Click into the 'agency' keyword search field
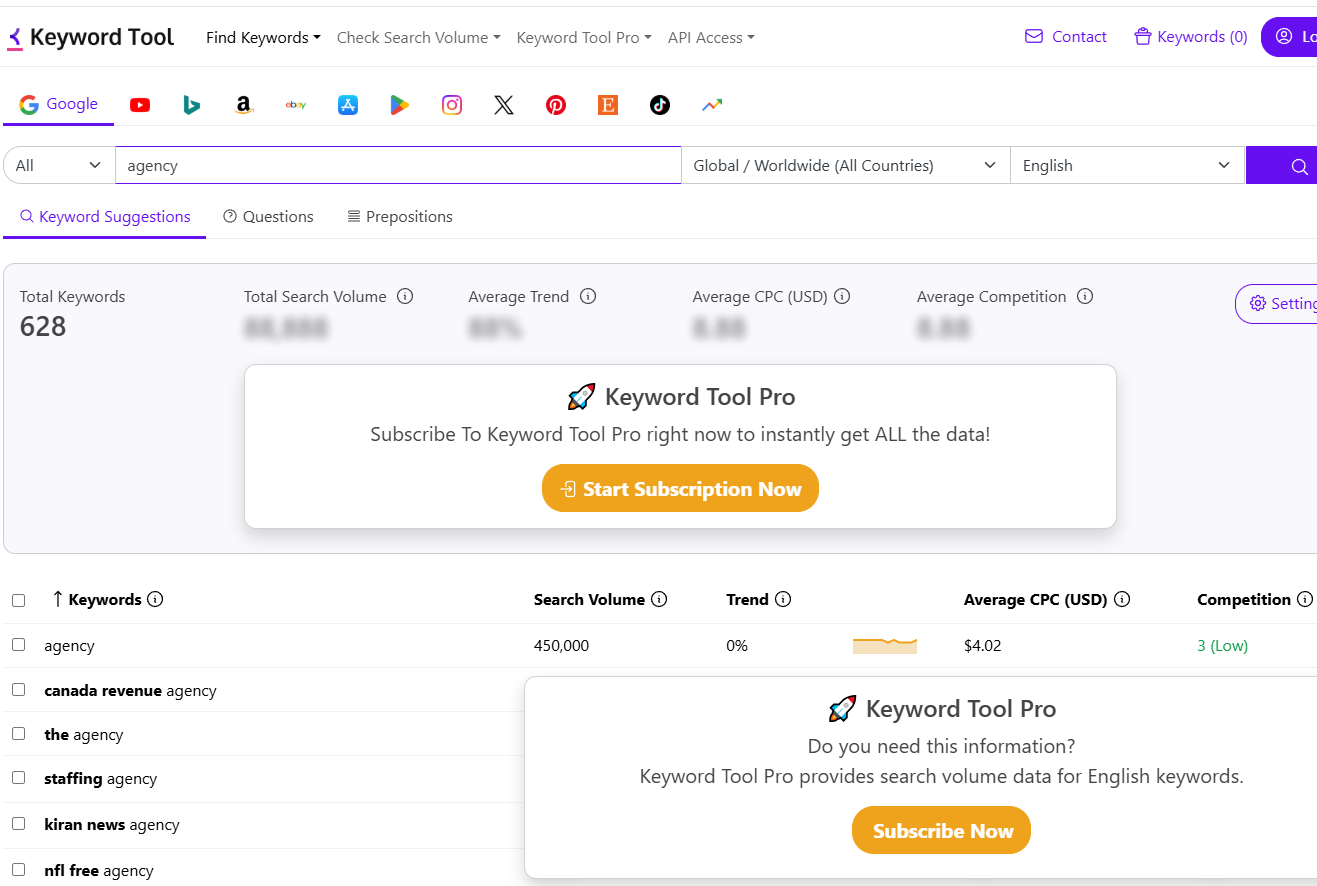The height and width of the screenshot is (886, 1317). [398, 166]
